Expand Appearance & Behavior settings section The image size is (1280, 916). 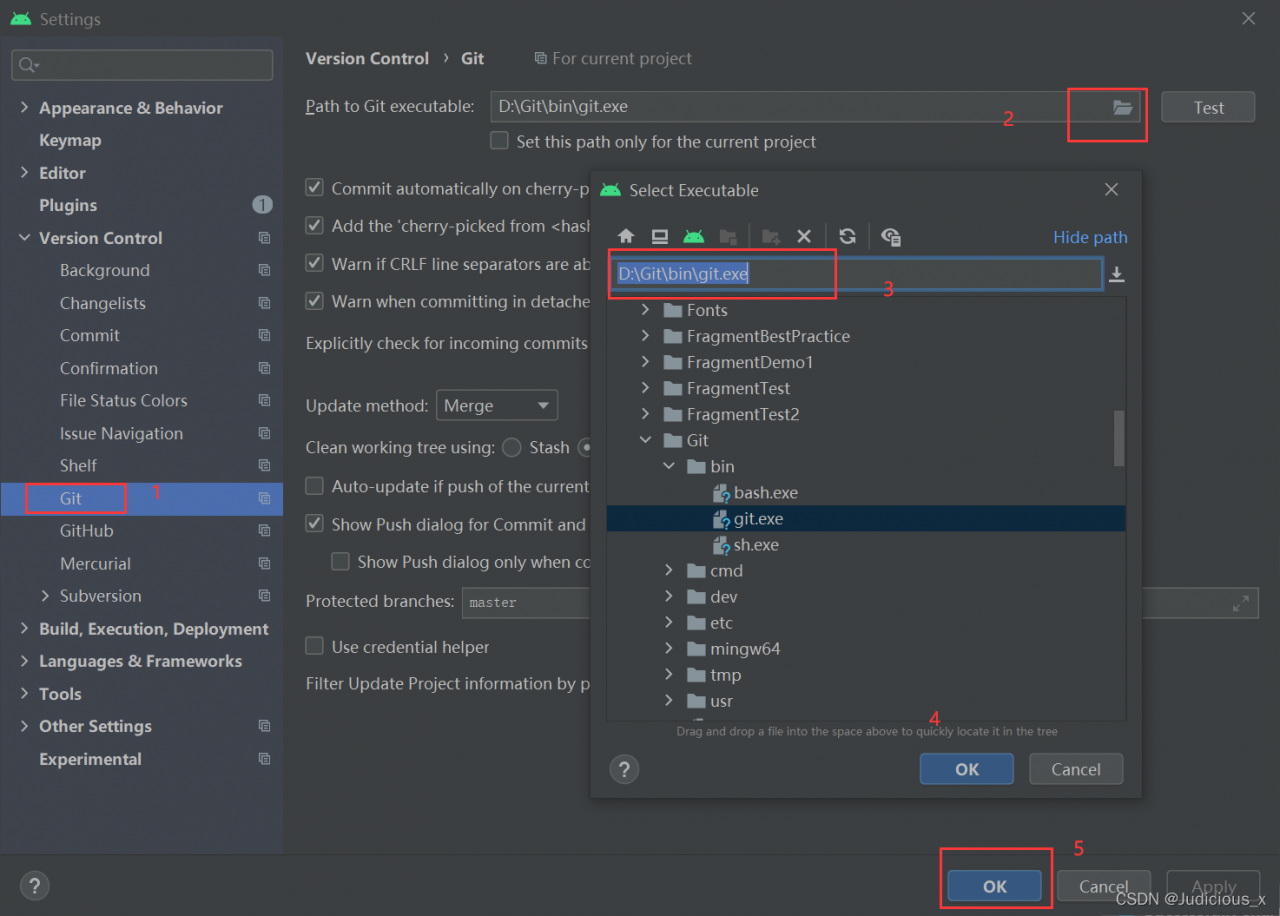coord(24,108)
